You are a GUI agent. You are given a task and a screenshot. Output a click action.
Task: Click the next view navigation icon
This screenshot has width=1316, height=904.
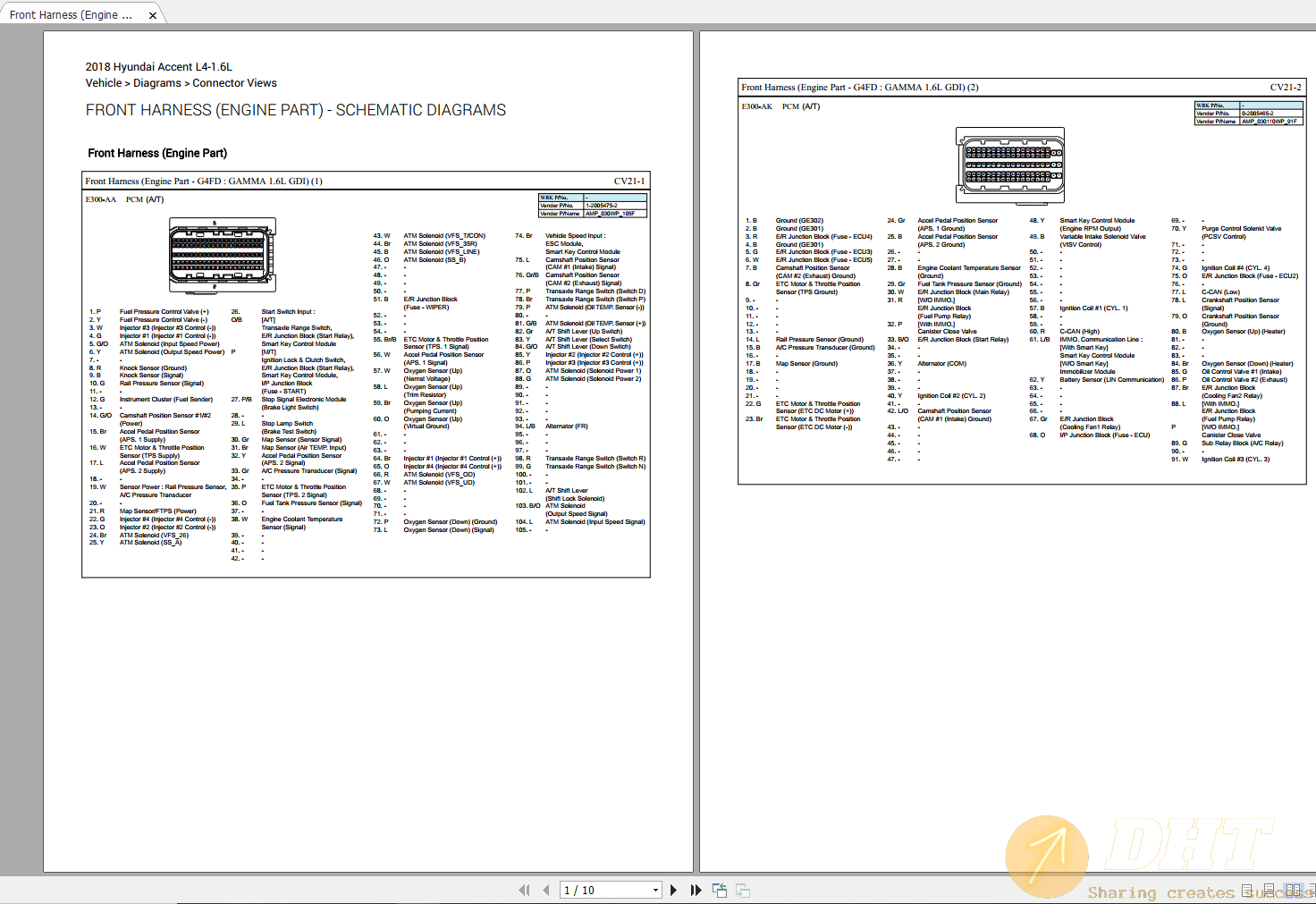click(742, 890)
